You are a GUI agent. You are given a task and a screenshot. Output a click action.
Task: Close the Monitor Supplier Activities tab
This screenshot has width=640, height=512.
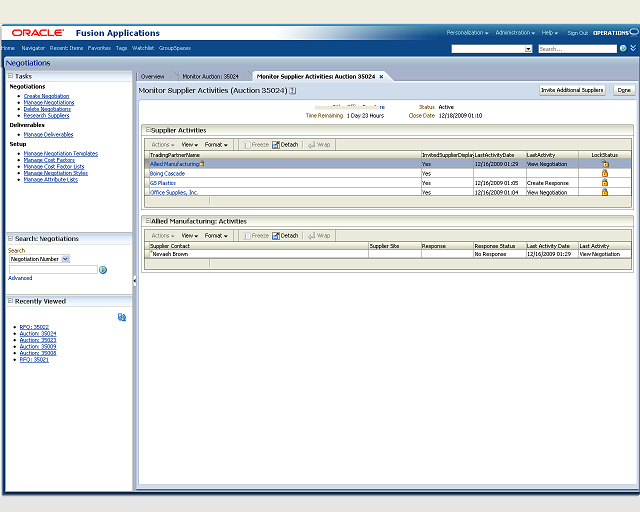click(381, 76)
